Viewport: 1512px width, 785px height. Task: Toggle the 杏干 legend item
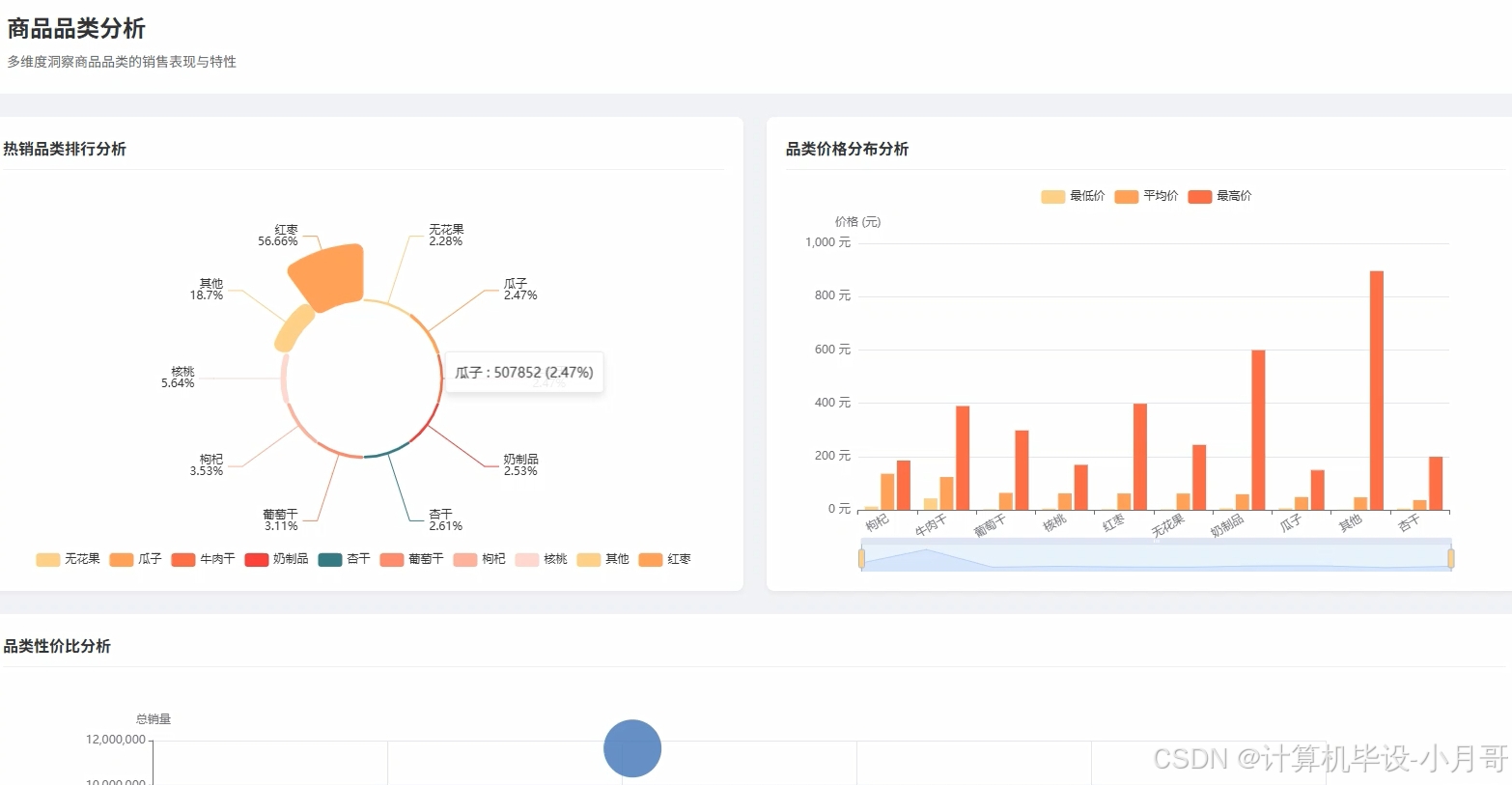[344, 559]
